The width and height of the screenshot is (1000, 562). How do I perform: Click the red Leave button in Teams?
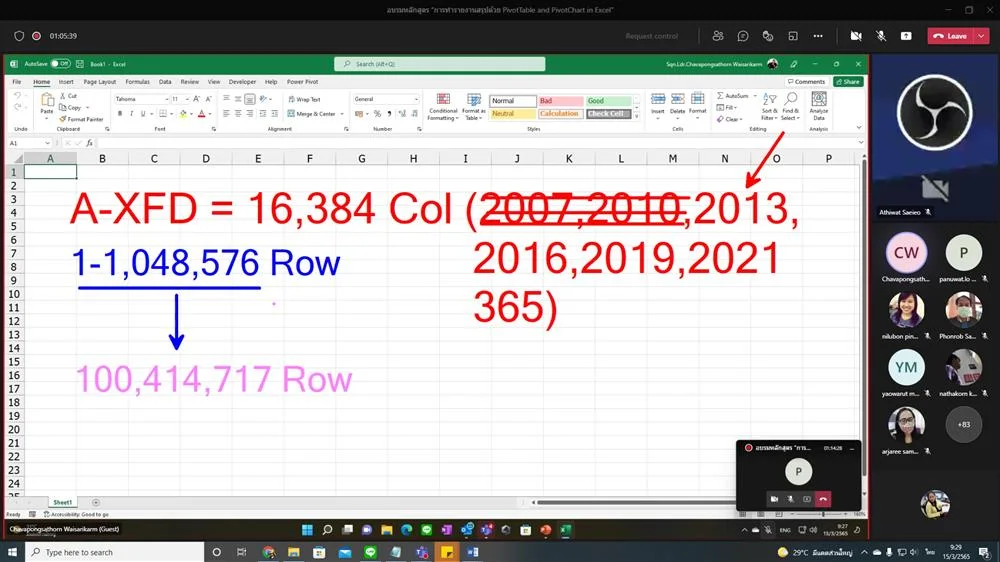click(x=952, y=36)
